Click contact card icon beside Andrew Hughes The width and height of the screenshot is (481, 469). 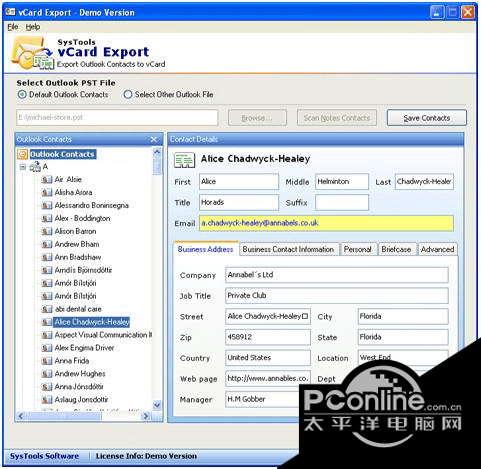tap(47, 374)
